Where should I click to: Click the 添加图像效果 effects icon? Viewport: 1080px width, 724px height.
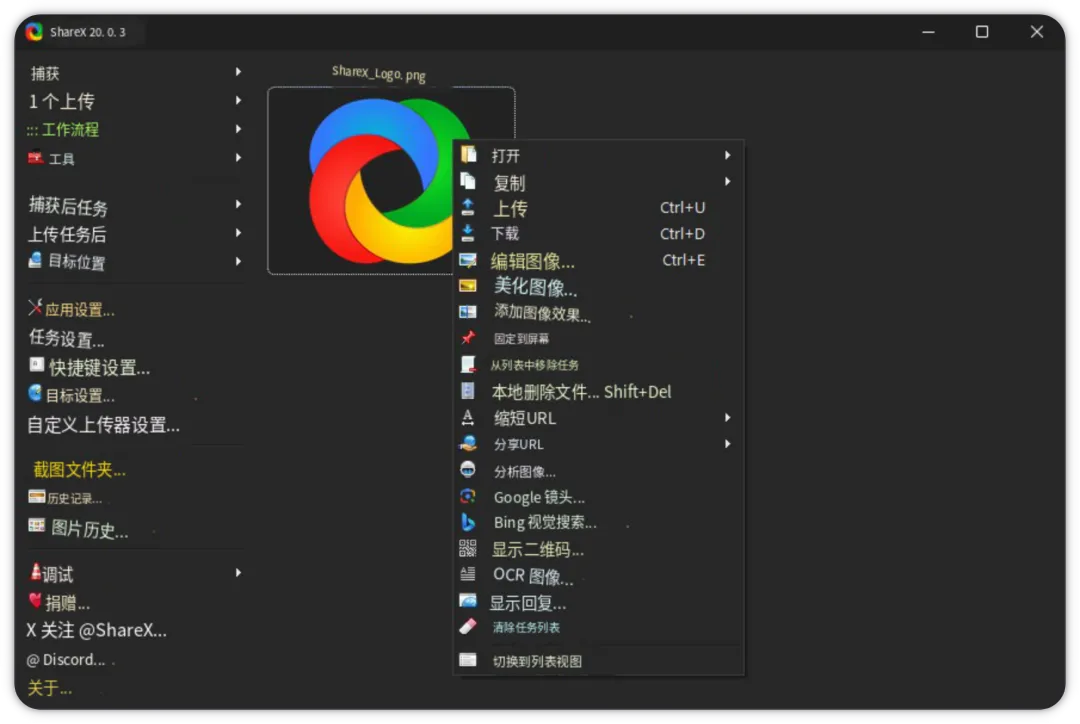(x=468, y=312)
